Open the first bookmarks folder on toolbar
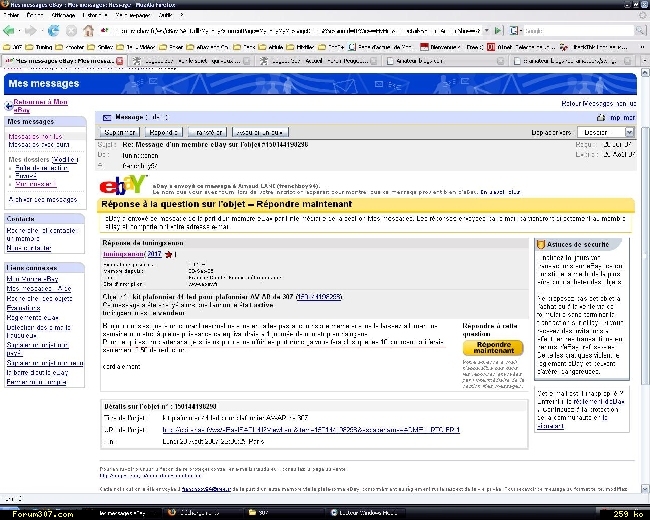Screen dimensions: 650x520 coord(12,47)
